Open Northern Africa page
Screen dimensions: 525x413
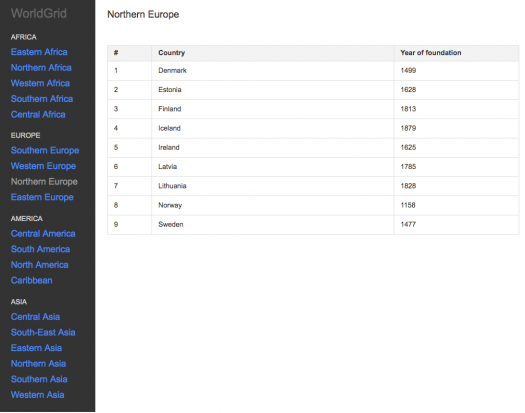[x=41, y=68]
